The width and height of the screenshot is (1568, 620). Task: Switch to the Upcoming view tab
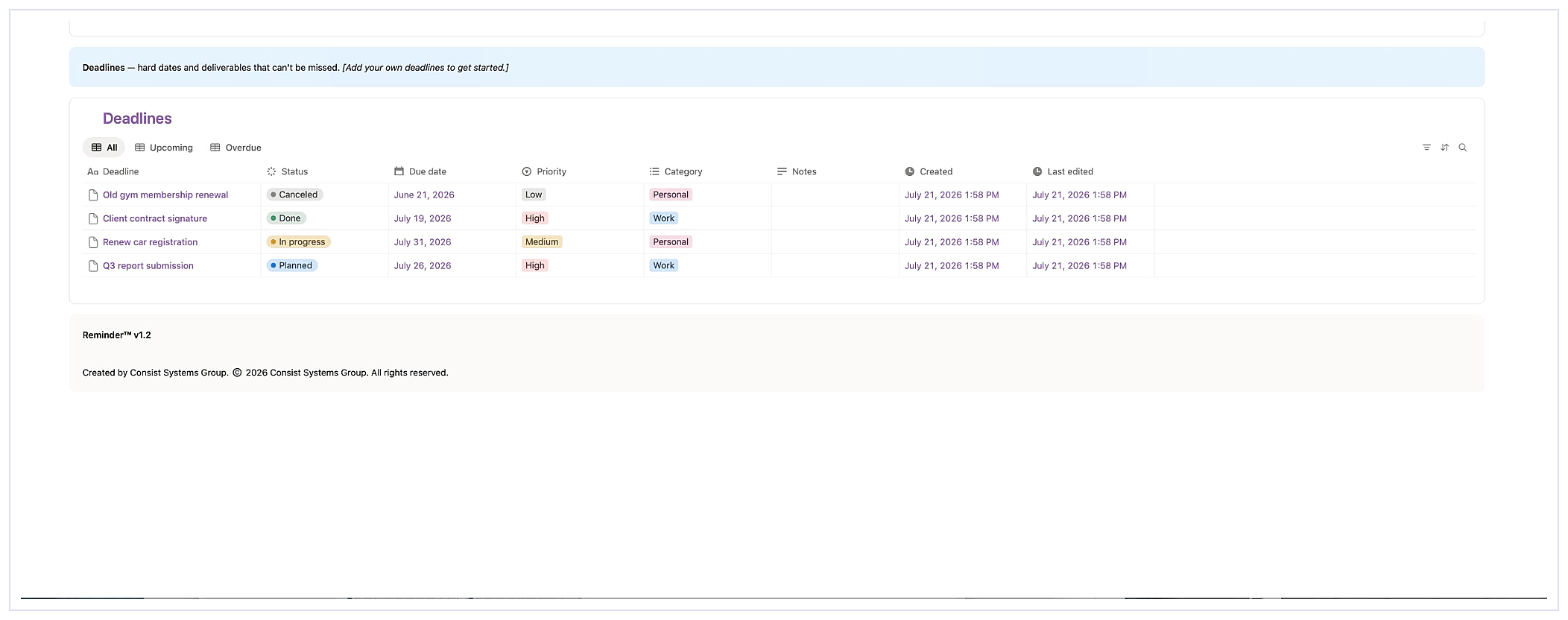(164, 148)
